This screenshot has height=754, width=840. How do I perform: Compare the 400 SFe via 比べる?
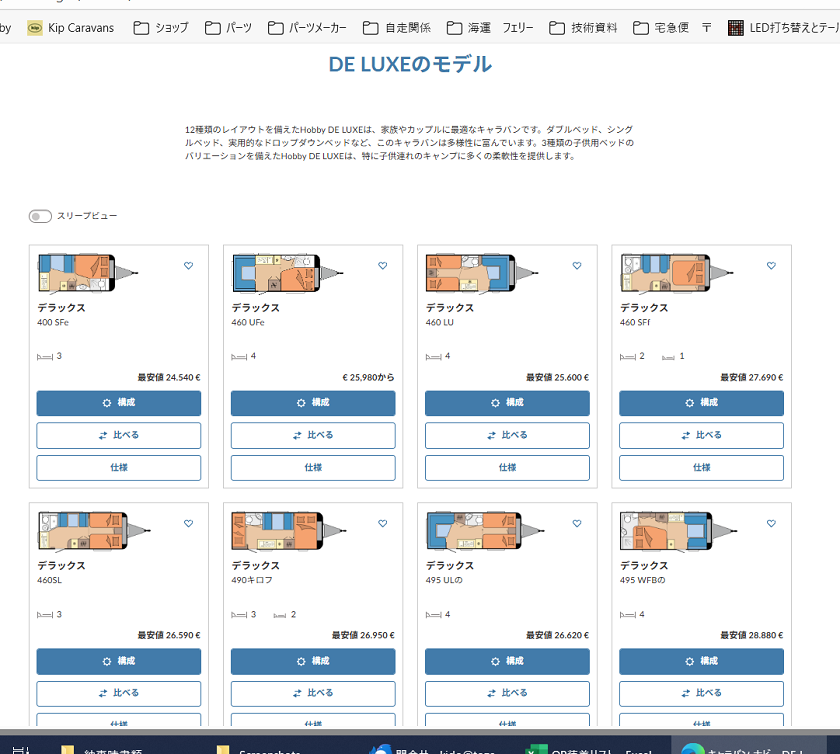pos(119,435)
